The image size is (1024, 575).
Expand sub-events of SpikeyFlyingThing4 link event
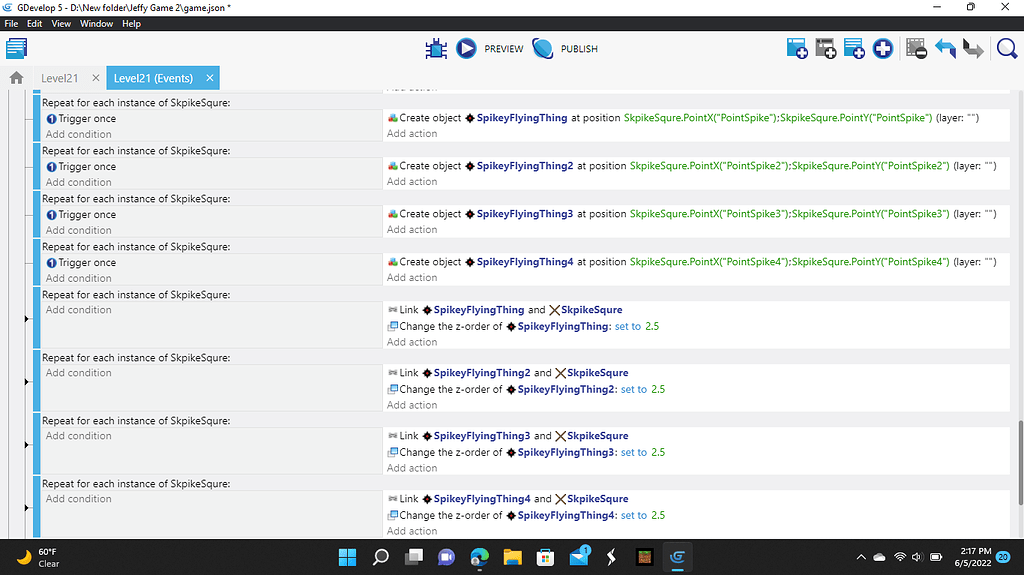27,508
